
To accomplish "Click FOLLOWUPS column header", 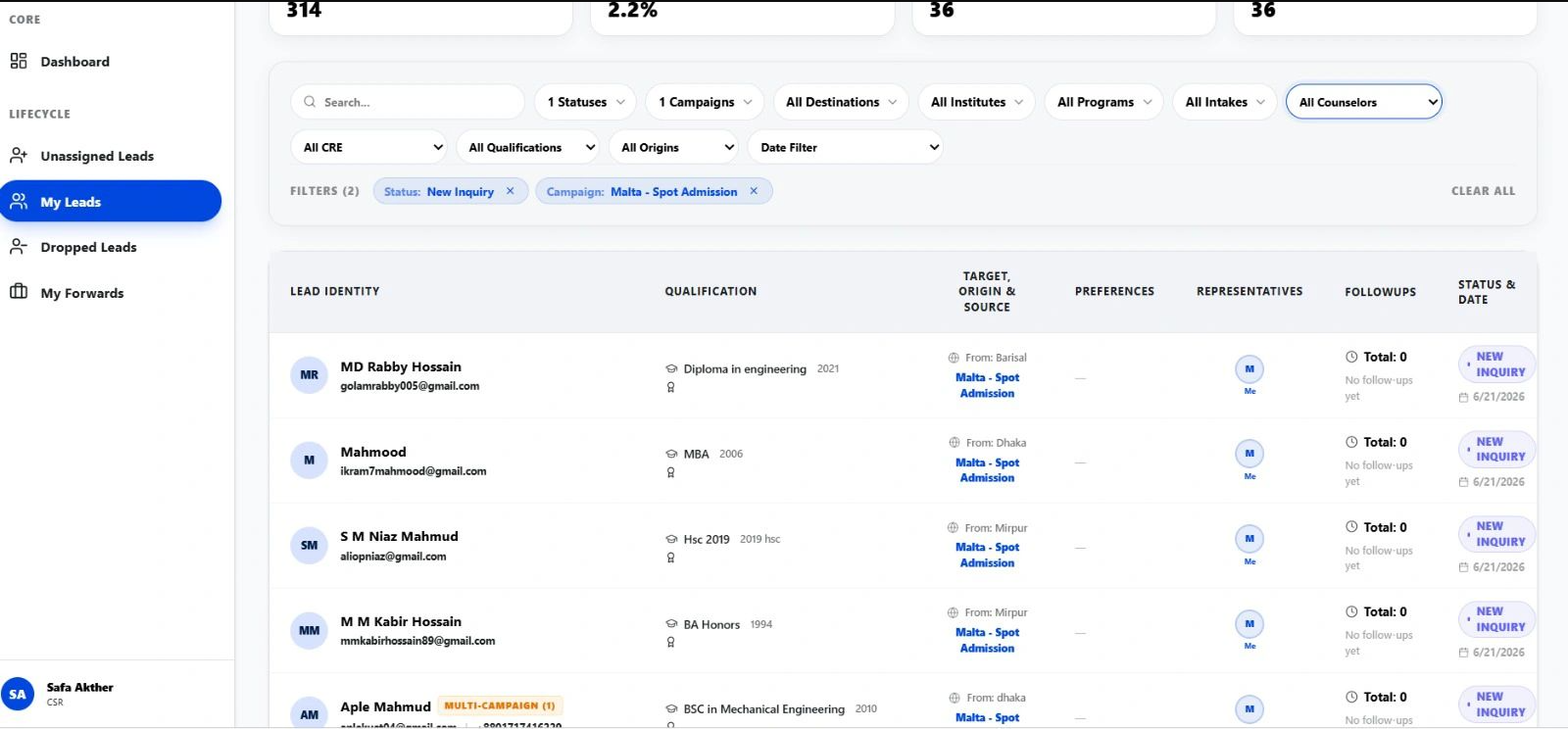I will point(1380,292).
